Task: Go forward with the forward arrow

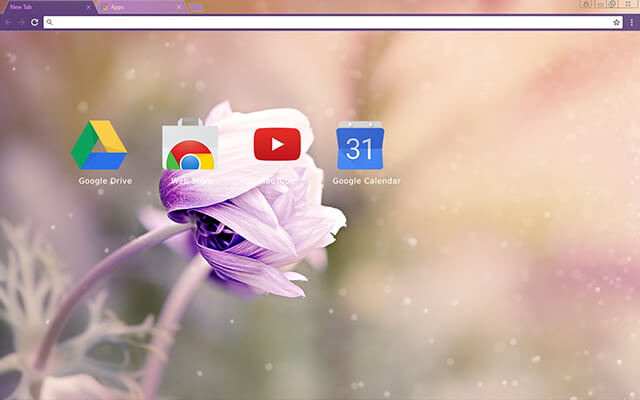Action: [x=21, y=22]
